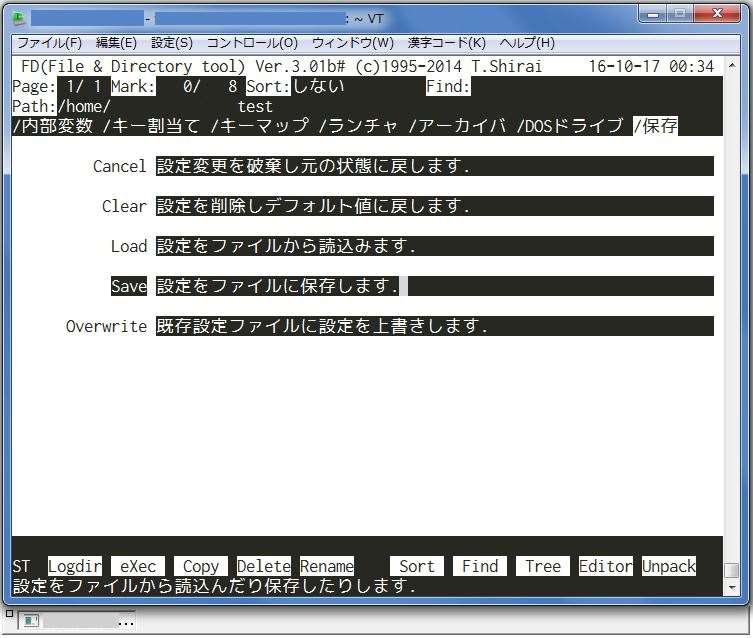
Task: Click the taskbar terminal window icon
Action: [x=31, y=621]
